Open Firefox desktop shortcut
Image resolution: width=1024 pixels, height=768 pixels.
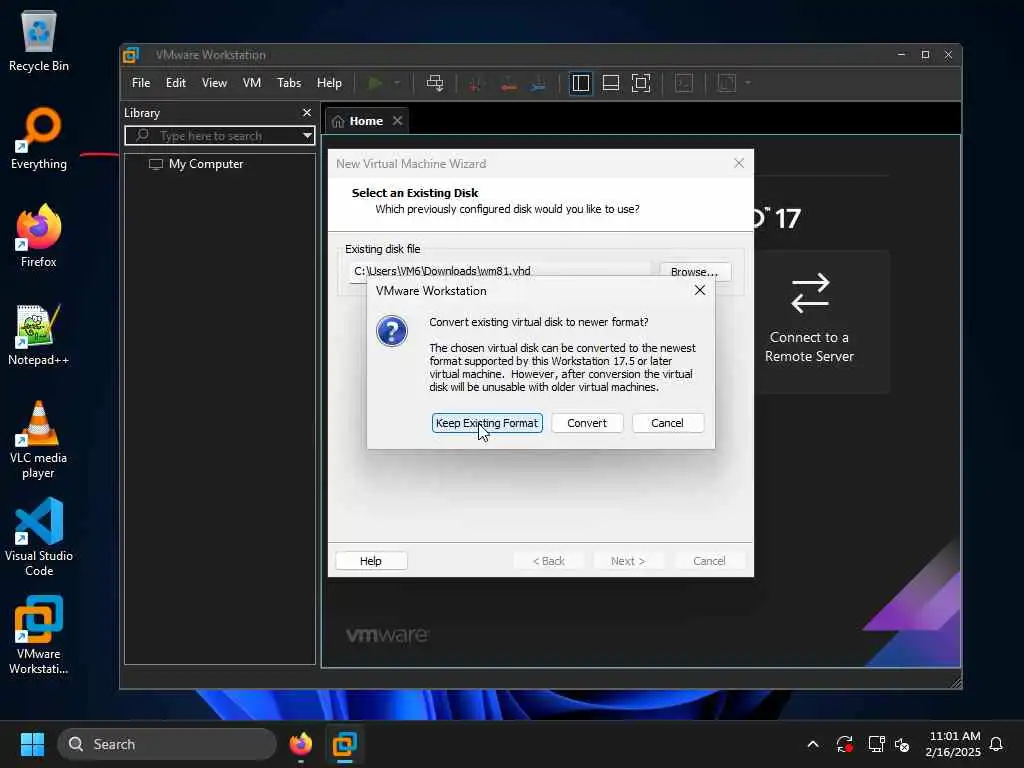[39, 236]
